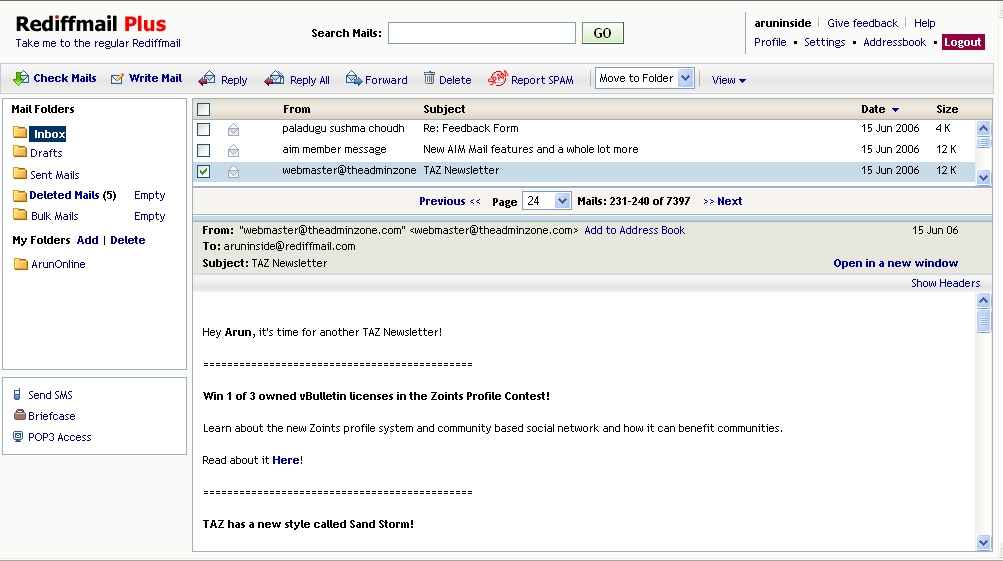
Task: Empty the Deleted Mails folder
Action: tap(150, 195)
